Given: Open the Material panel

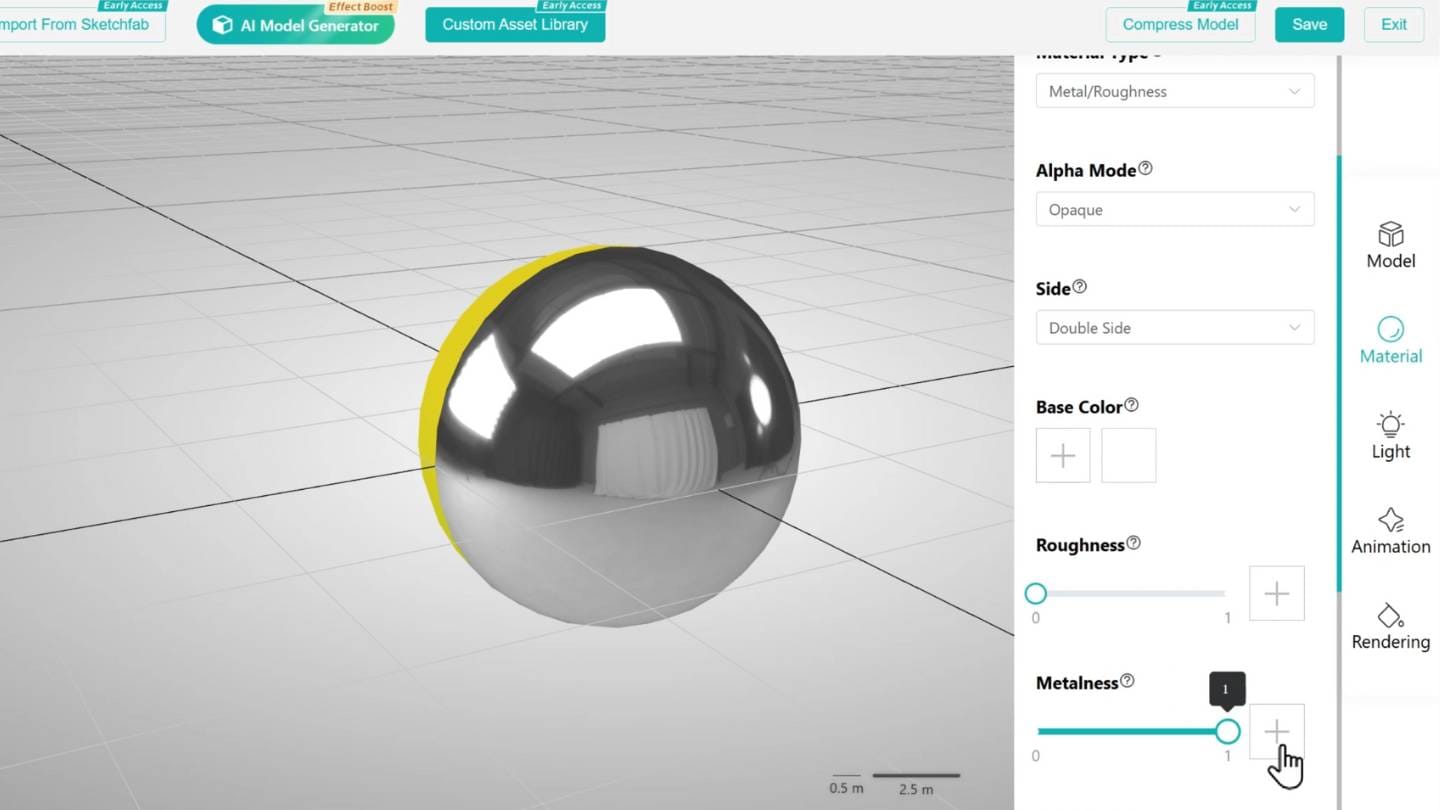Looking at the screenshot, I should 1390,340.
